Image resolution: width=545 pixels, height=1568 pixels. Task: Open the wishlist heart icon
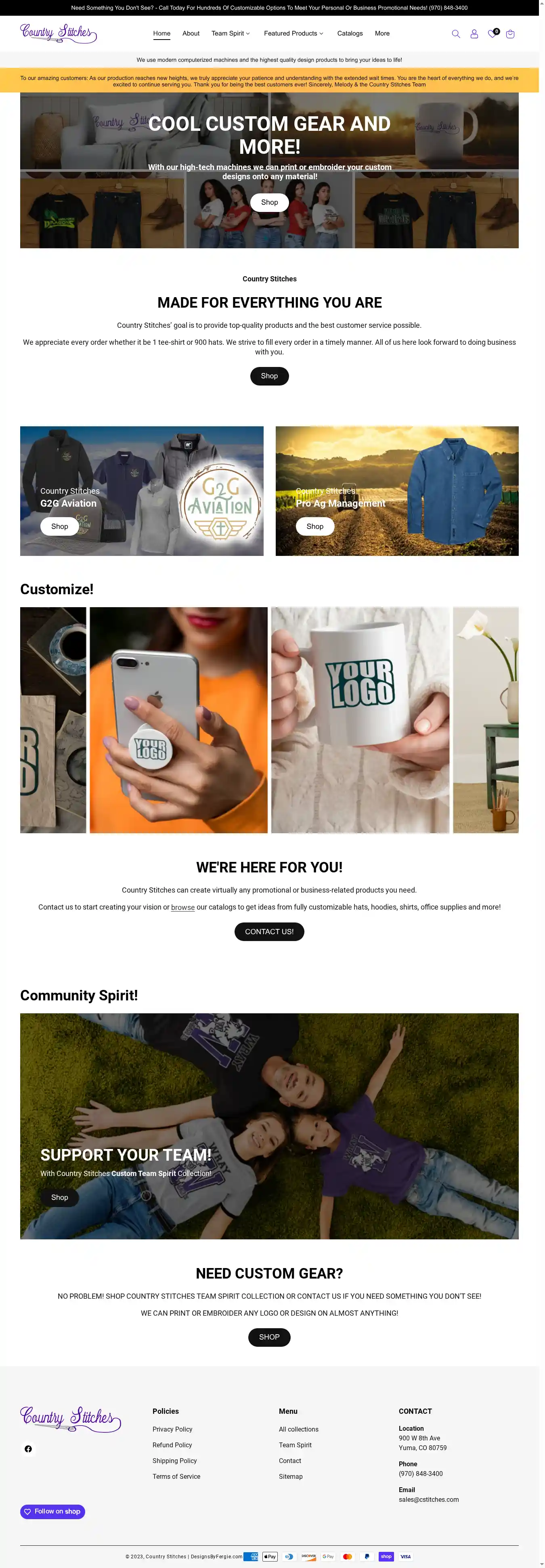tap(493, 34)
